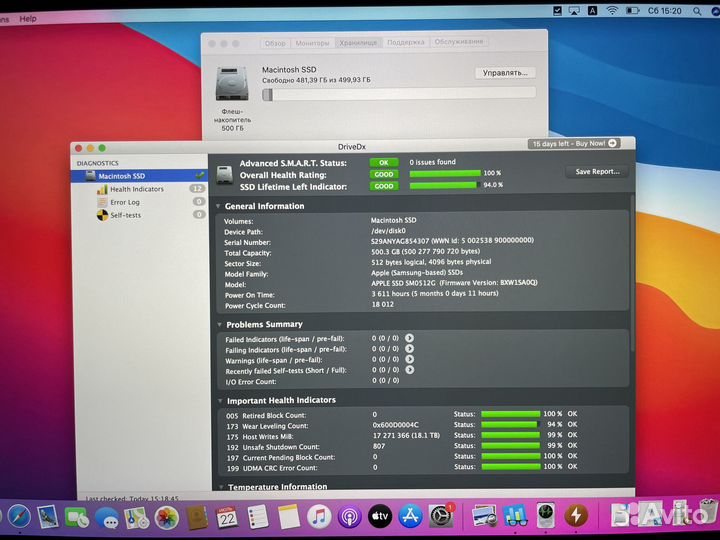Click the battery icon in the menu bar
Screen dimensions: 720x540
tap(632, 11)
